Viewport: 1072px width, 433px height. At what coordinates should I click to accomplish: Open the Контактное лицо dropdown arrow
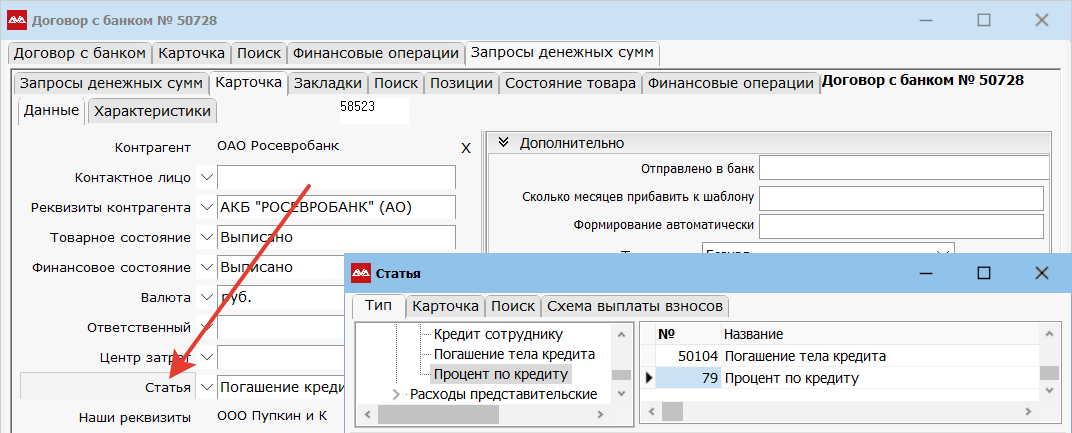(207, 177)
